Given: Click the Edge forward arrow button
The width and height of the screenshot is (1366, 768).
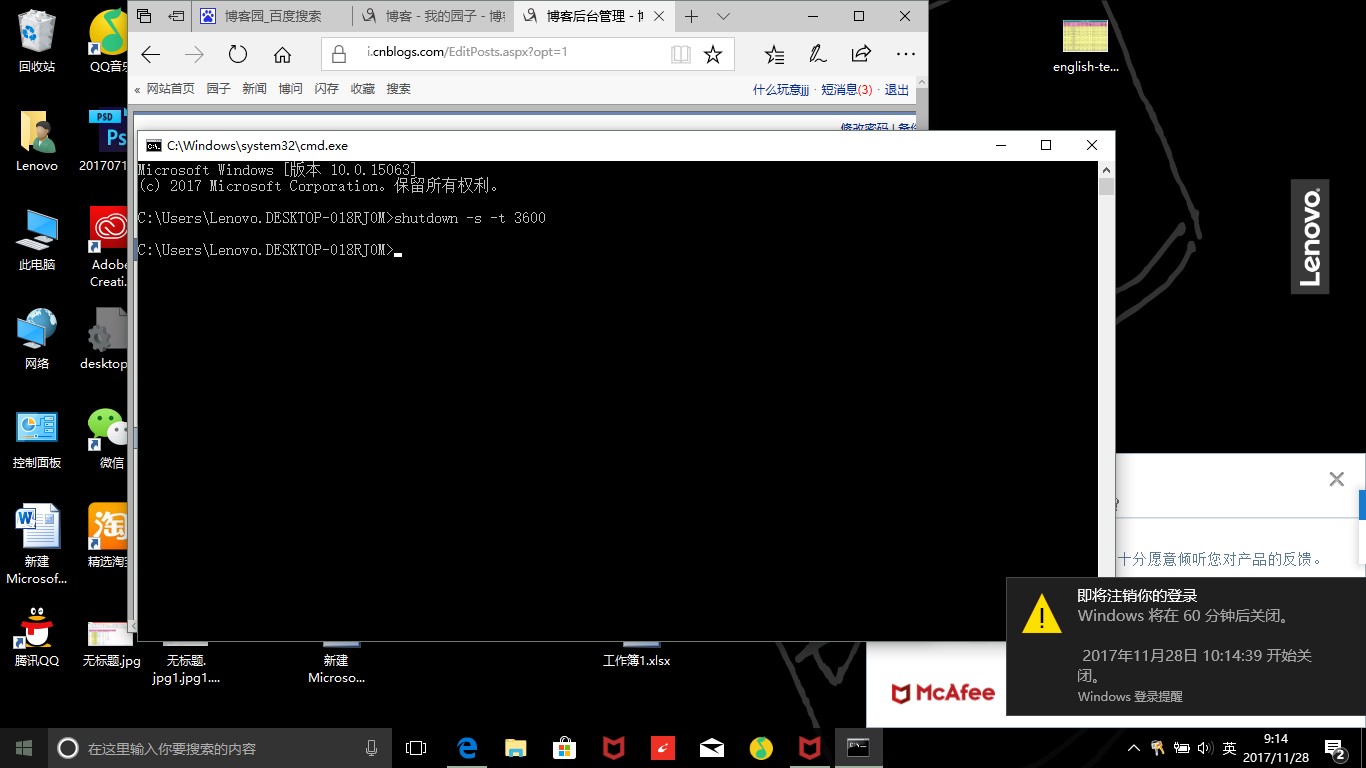Looking at the screenshot, I should tap(194, 55).
